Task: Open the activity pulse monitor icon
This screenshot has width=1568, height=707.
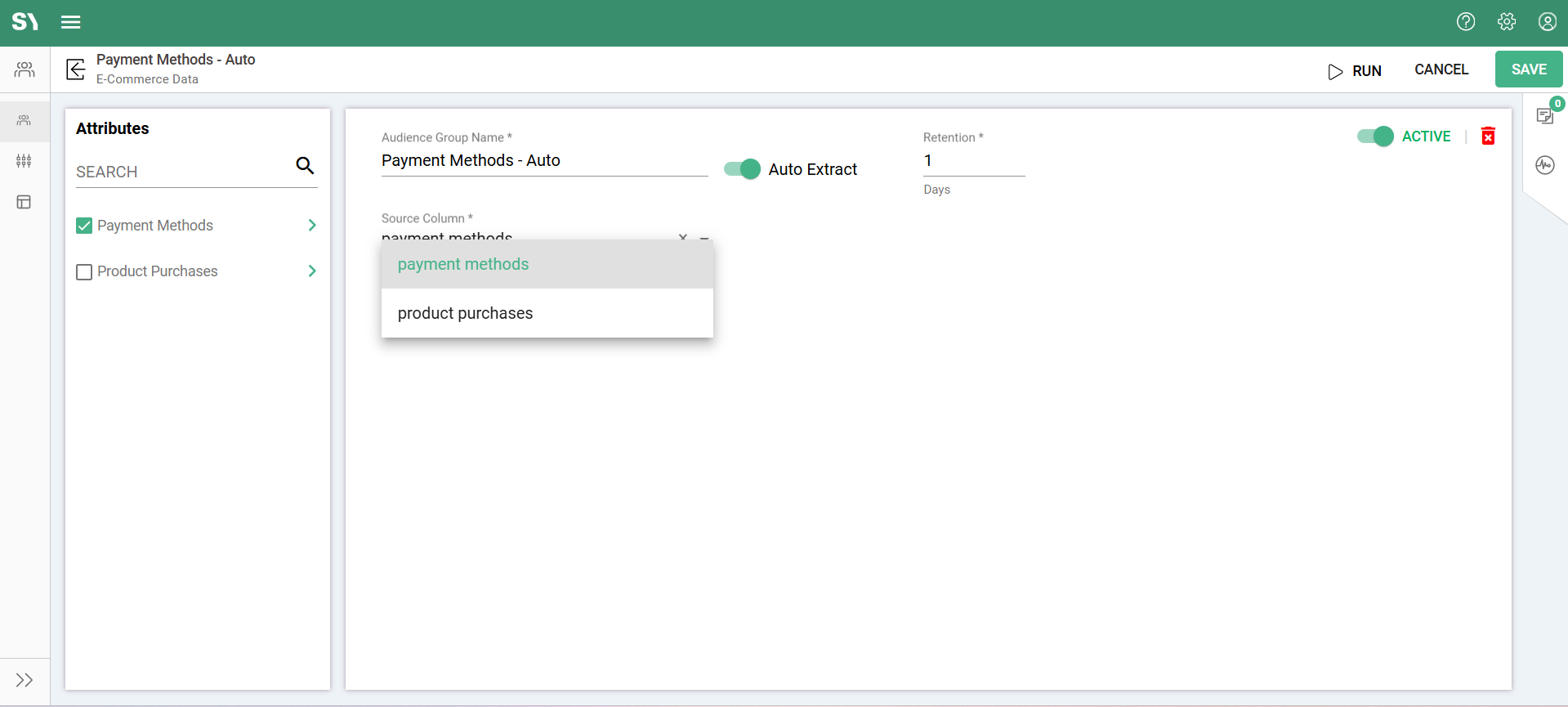Action: tap(1544, 165)
